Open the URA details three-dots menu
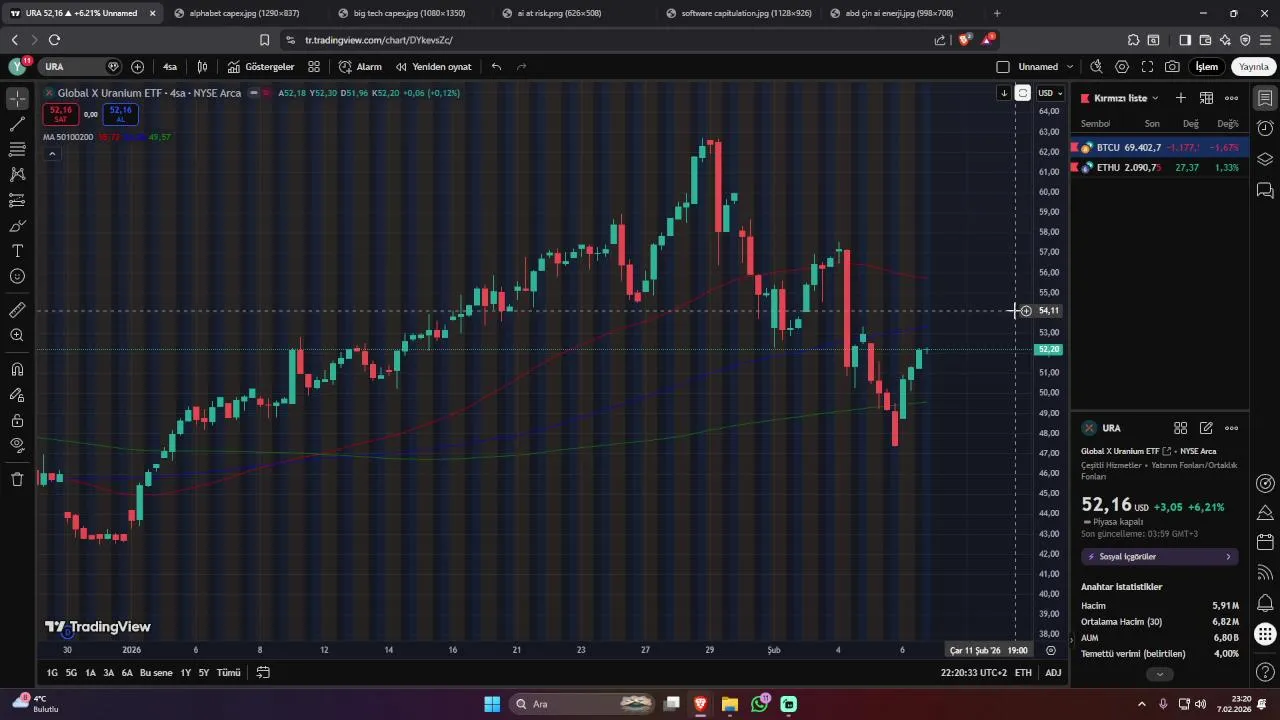1280x720 pixels. pos(1232,428)
